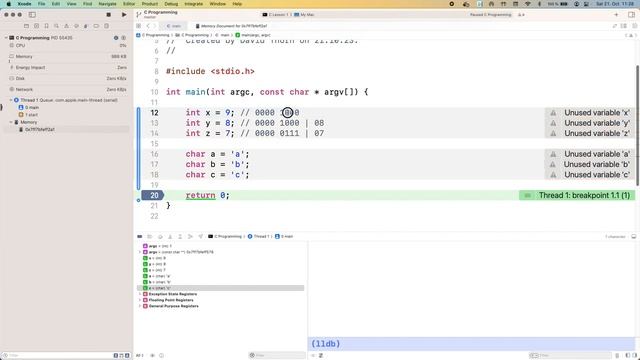The width and height of the screenshot is (640, 360).
Task: Open the Integrate menu
Action: (x=194, y=4)
